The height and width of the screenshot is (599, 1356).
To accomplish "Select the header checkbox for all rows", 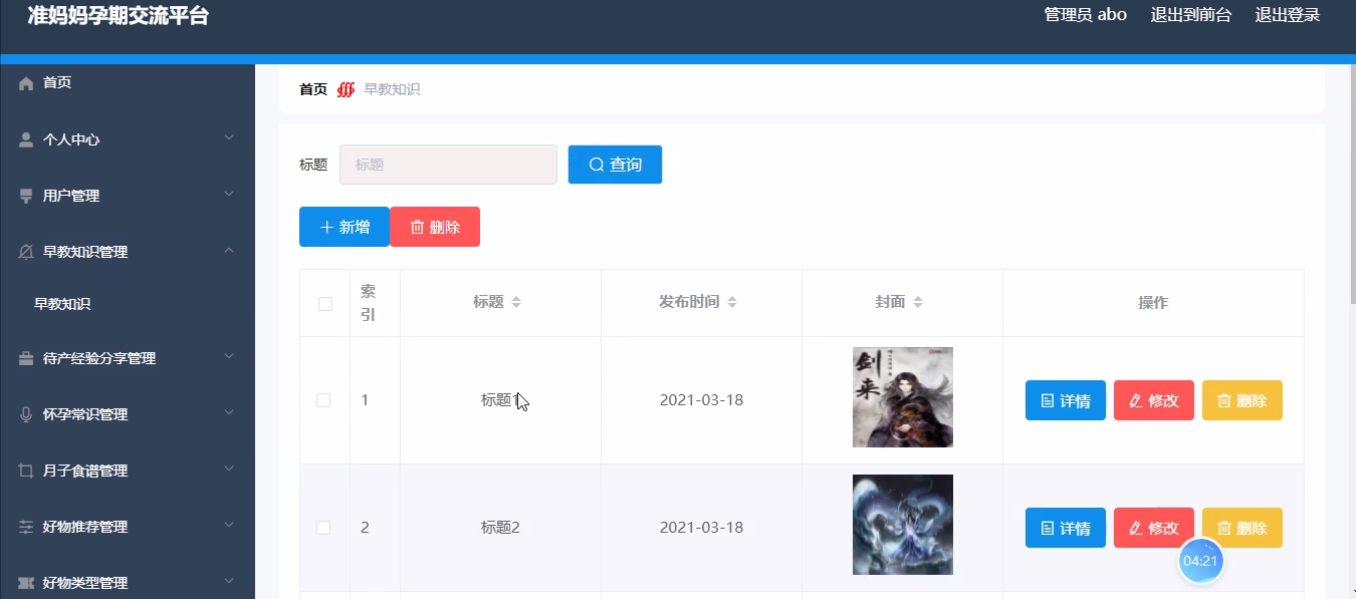I will [325, 304].
